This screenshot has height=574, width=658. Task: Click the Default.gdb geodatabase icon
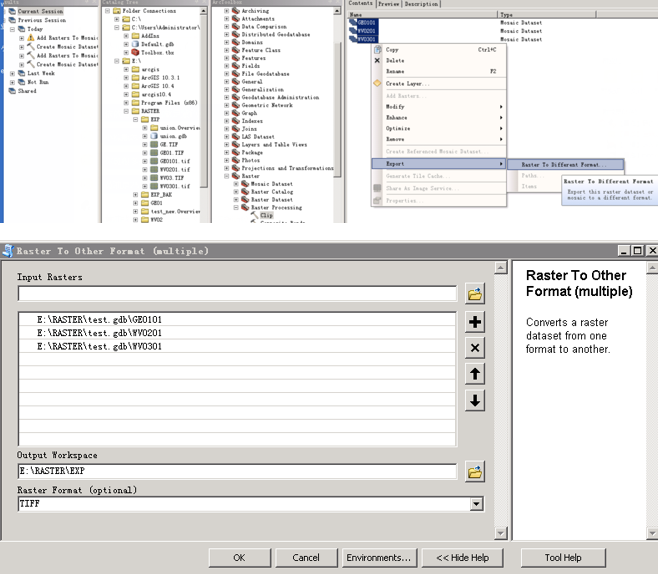pyautogui.click(x=135, y=44)
